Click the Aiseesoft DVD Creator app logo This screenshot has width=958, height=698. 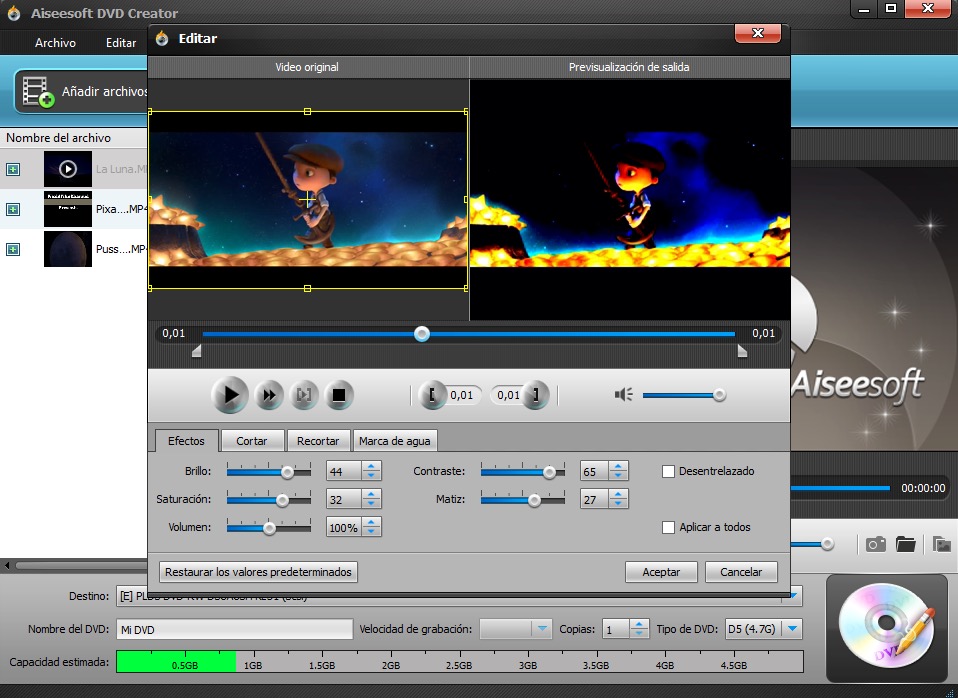[x=13, y=13]
